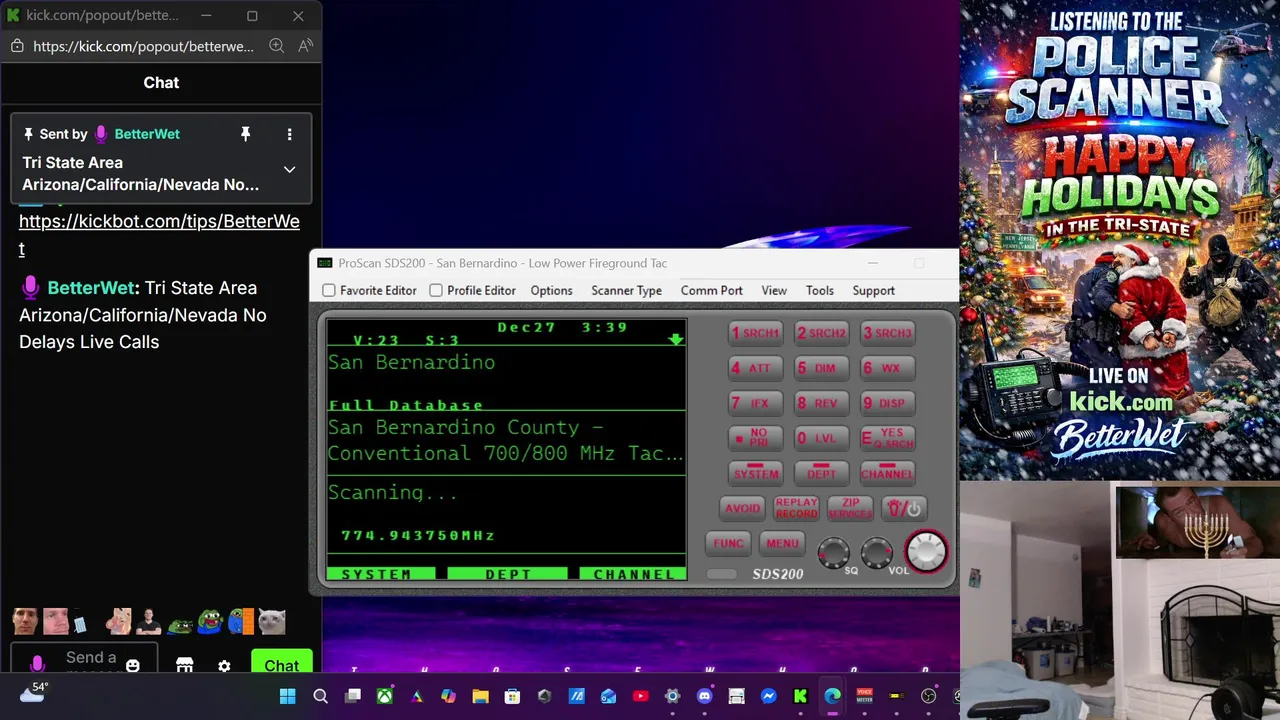
Task: Open Windows taskbar Search
Action: tap(320, 696)
